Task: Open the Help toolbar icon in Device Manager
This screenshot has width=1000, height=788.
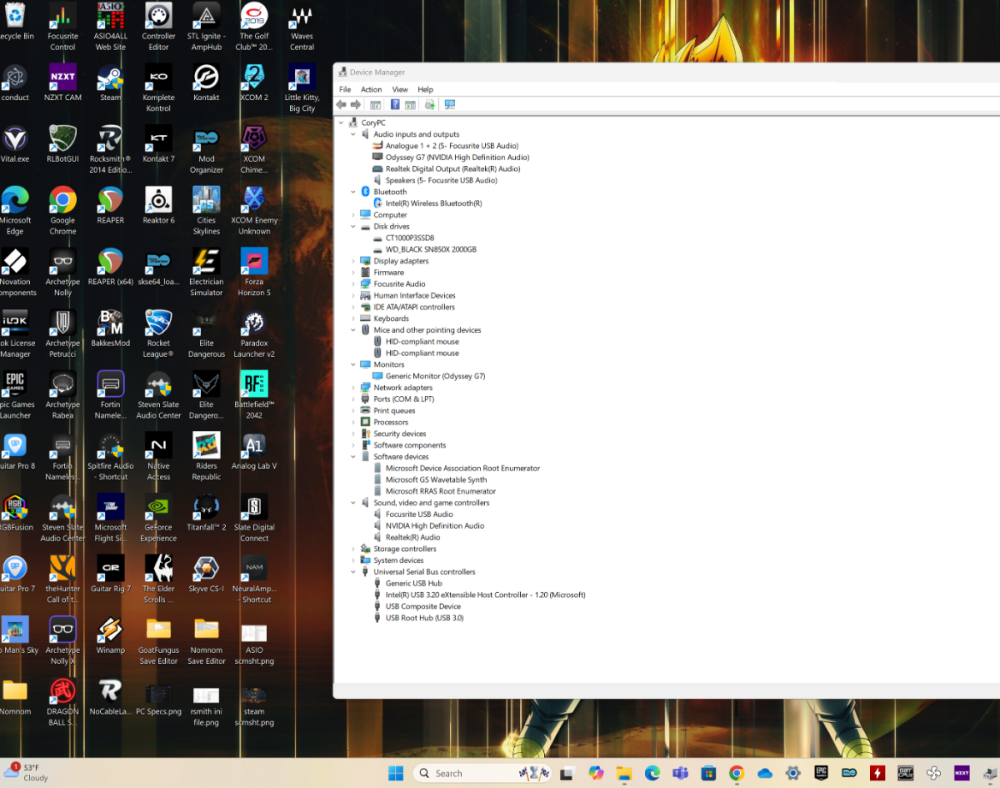Action: [x=396, y=104]
